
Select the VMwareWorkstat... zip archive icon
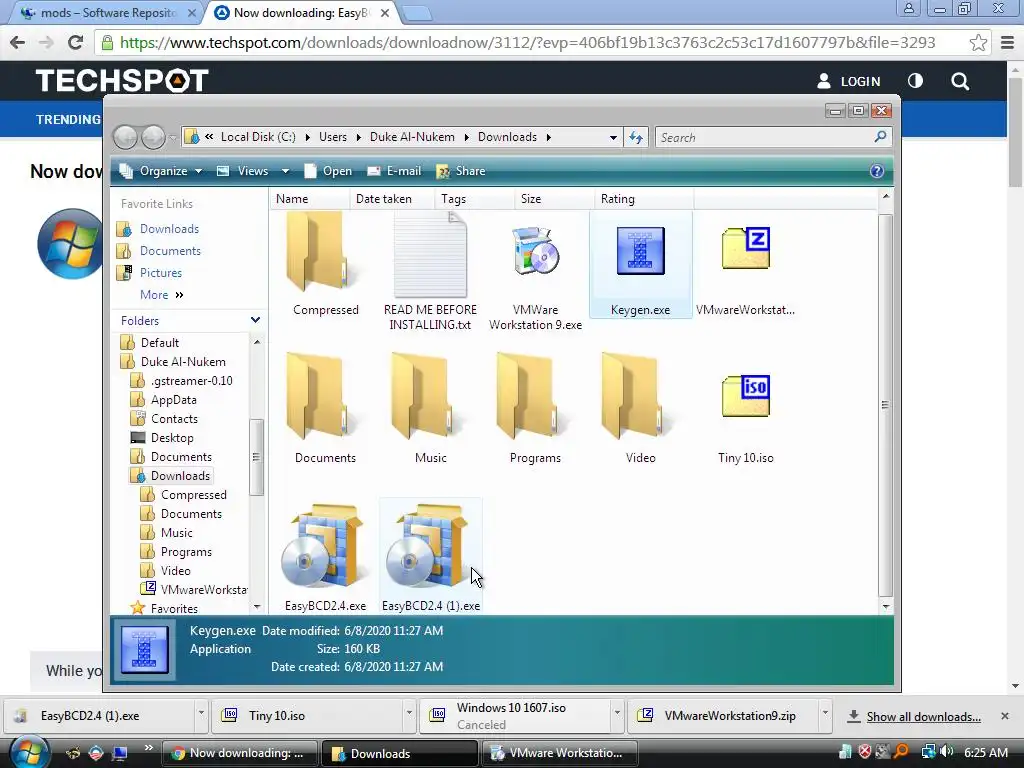[746, 248]
